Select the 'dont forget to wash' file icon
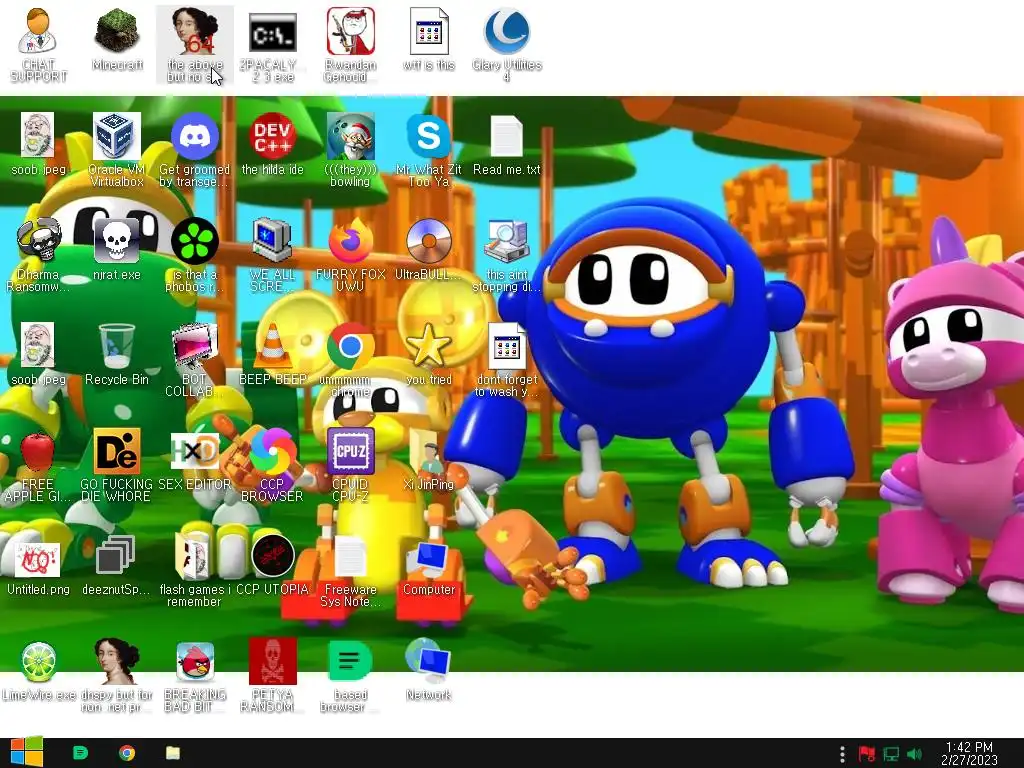The image size is (1024, 768). 506,346
